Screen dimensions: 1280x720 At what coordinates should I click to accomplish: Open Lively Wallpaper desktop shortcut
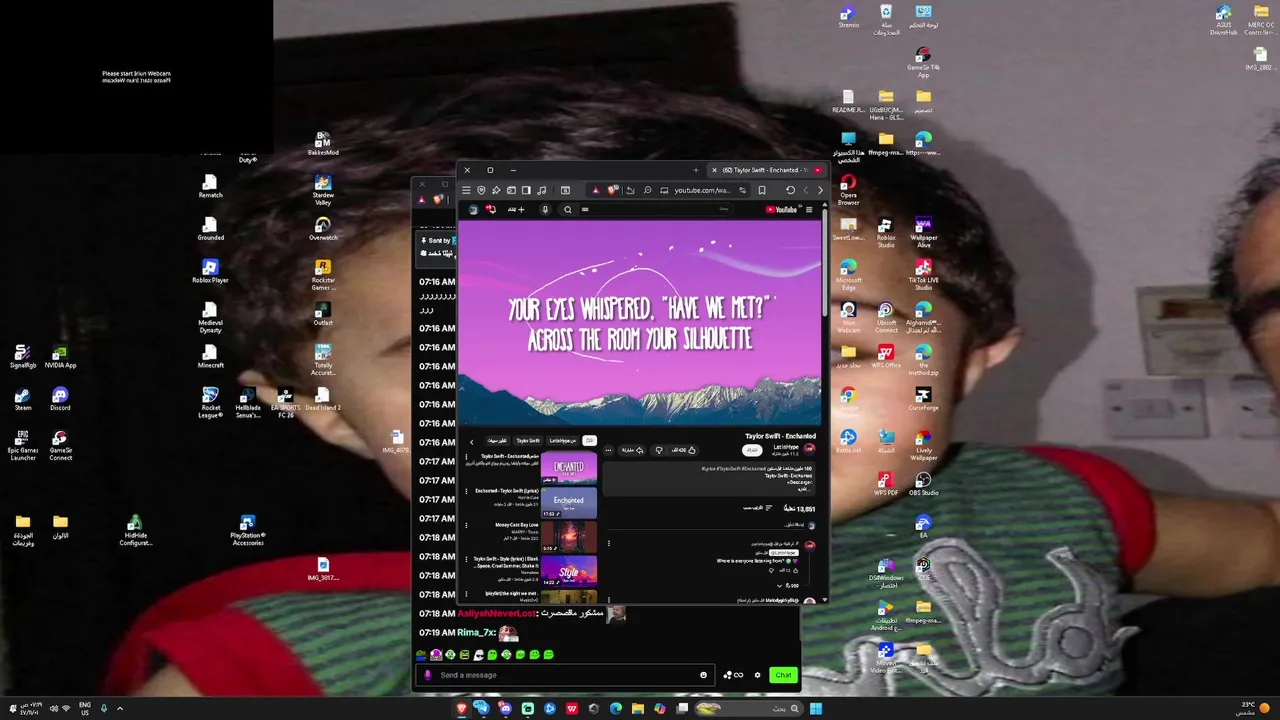point(923,445)
